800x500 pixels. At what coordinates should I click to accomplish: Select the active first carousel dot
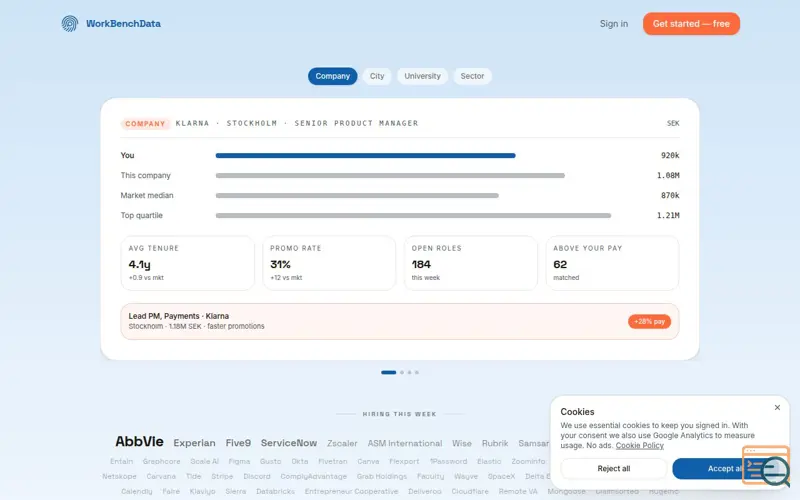click(388, 372)
